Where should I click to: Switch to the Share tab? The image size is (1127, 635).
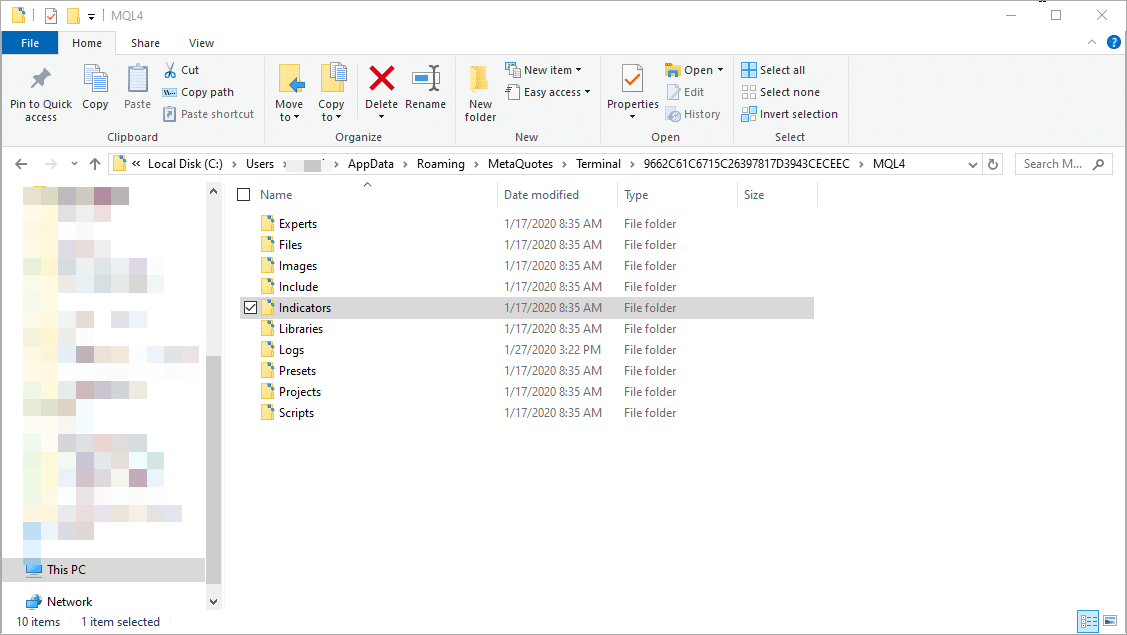pyautogui.click(x=145, y=43)
